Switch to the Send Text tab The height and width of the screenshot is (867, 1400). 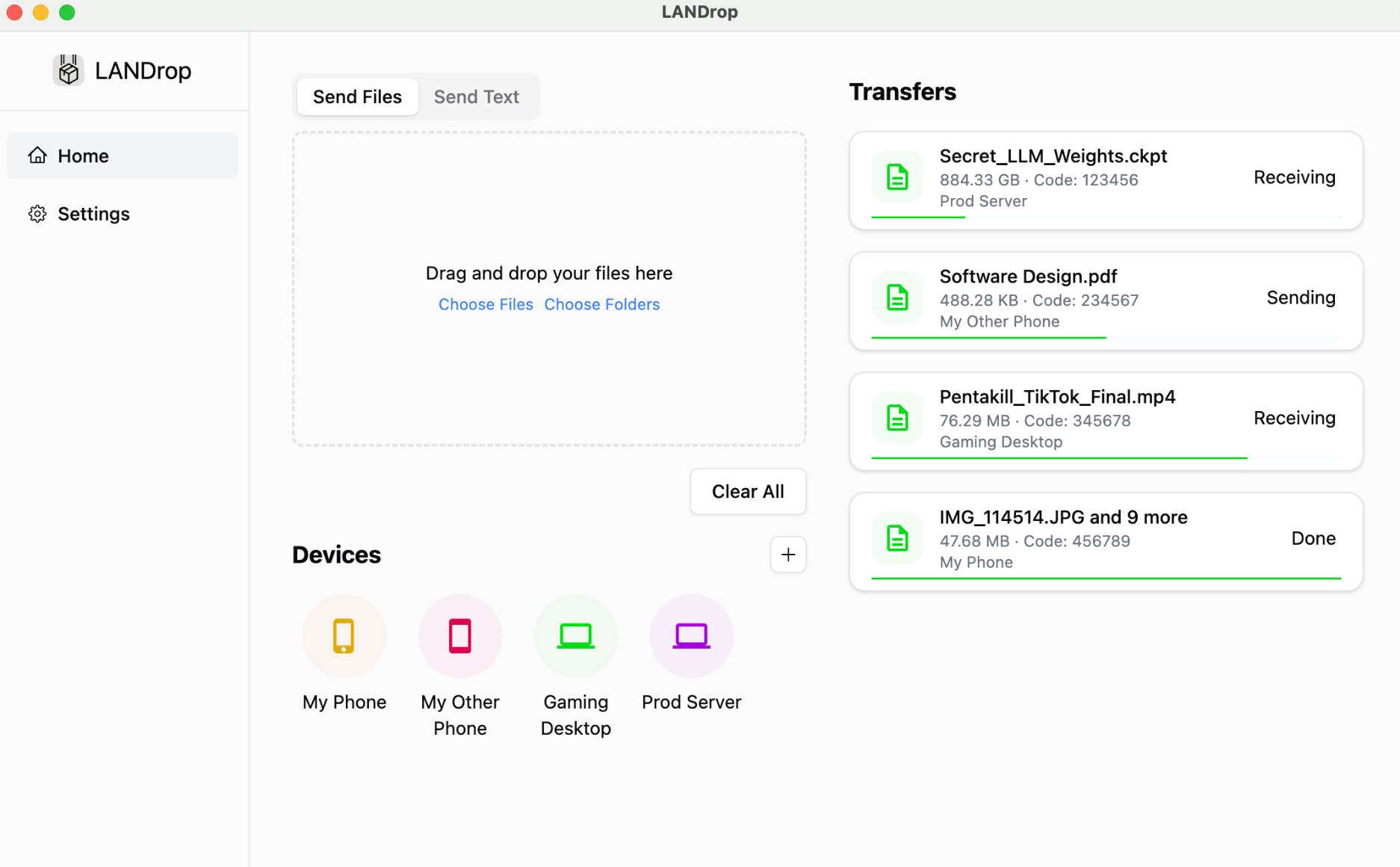[x=476, y=97]
